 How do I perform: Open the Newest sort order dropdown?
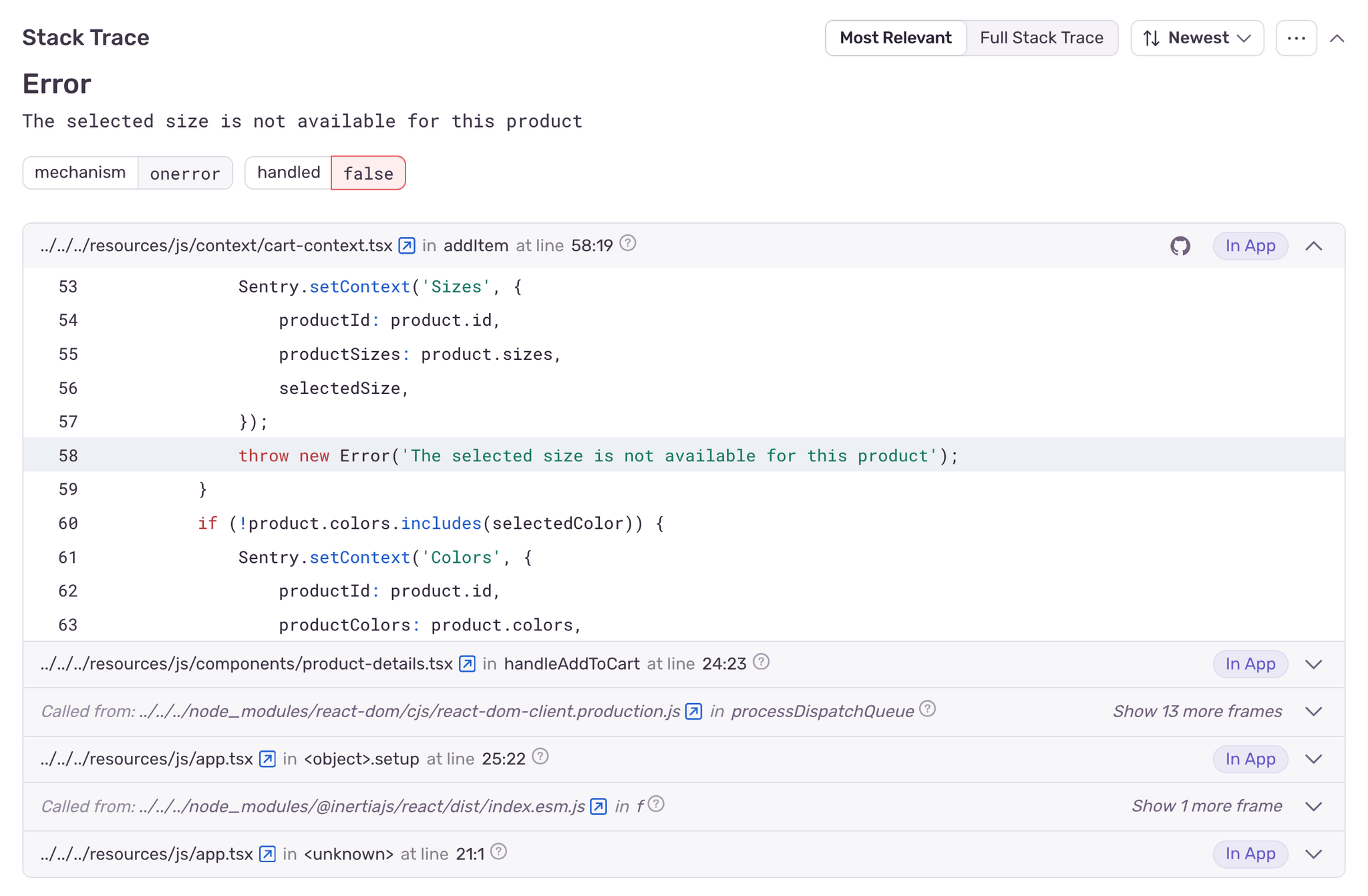(1197, 38)
